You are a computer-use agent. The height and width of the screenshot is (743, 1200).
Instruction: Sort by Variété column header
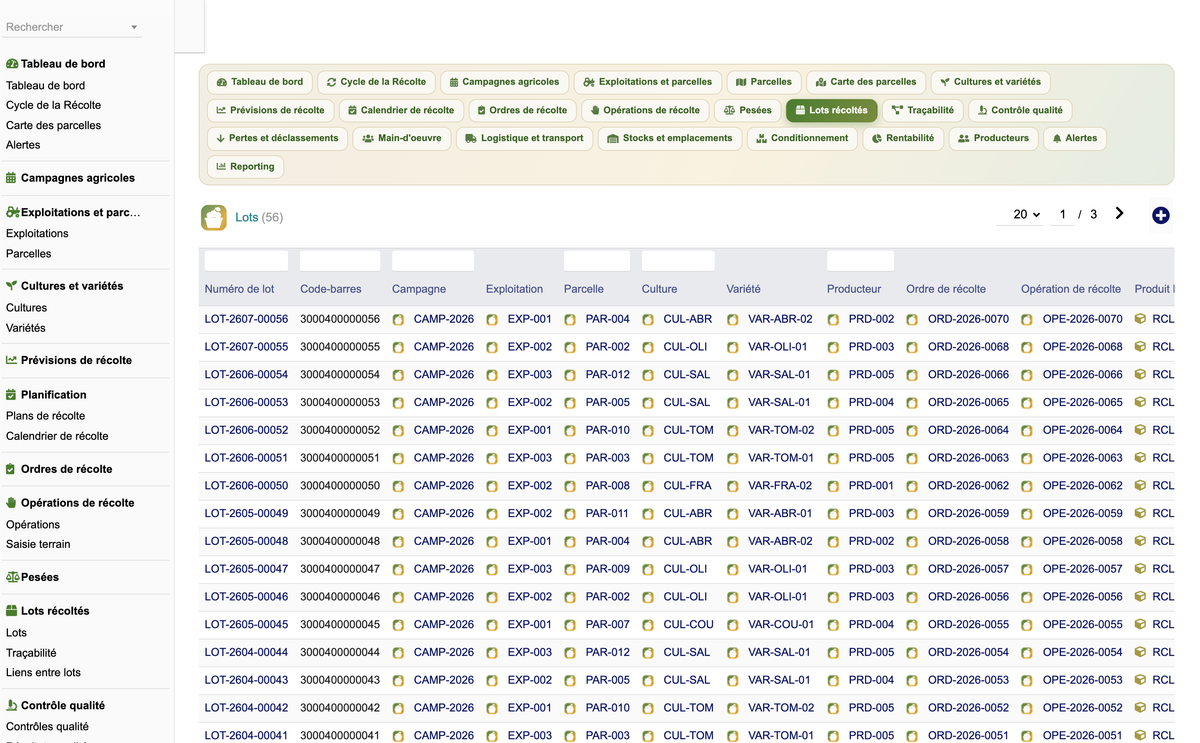coord(744,289)
